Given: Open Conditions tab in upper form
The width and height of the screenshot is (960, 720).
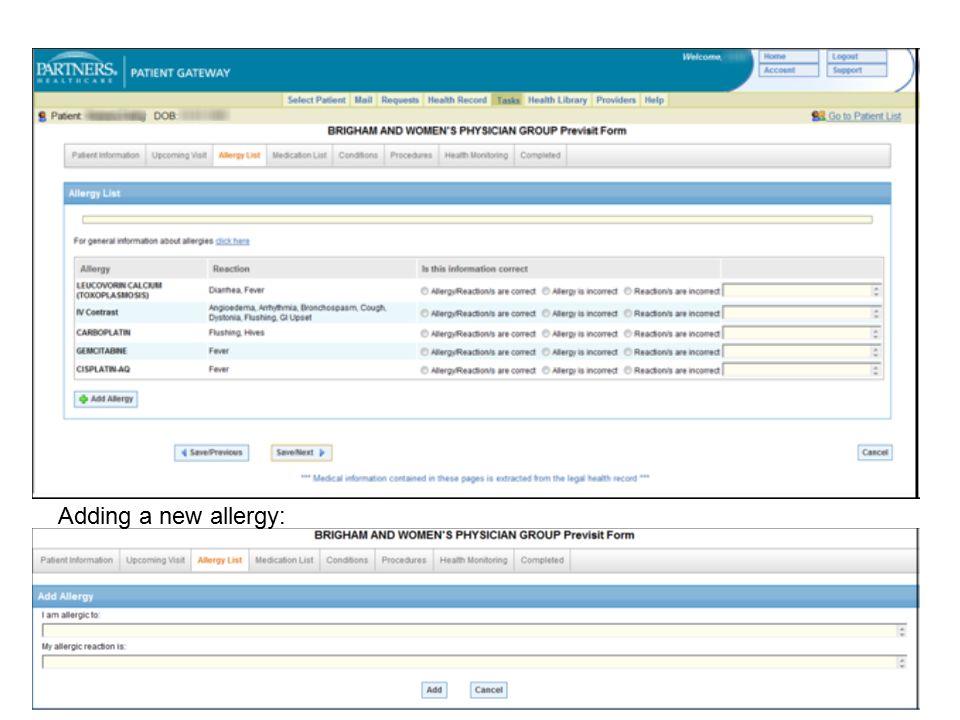Looking at the screenshot, I should pyautogui.click(x=358, y=156).
